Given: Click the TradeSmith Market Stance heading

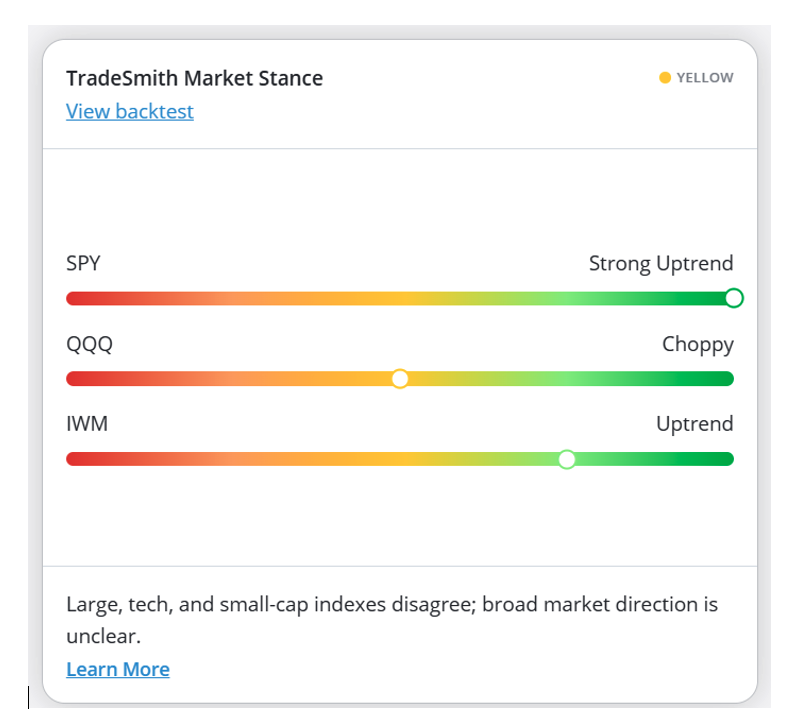Looking at the screenshot, I should (194, 78).
